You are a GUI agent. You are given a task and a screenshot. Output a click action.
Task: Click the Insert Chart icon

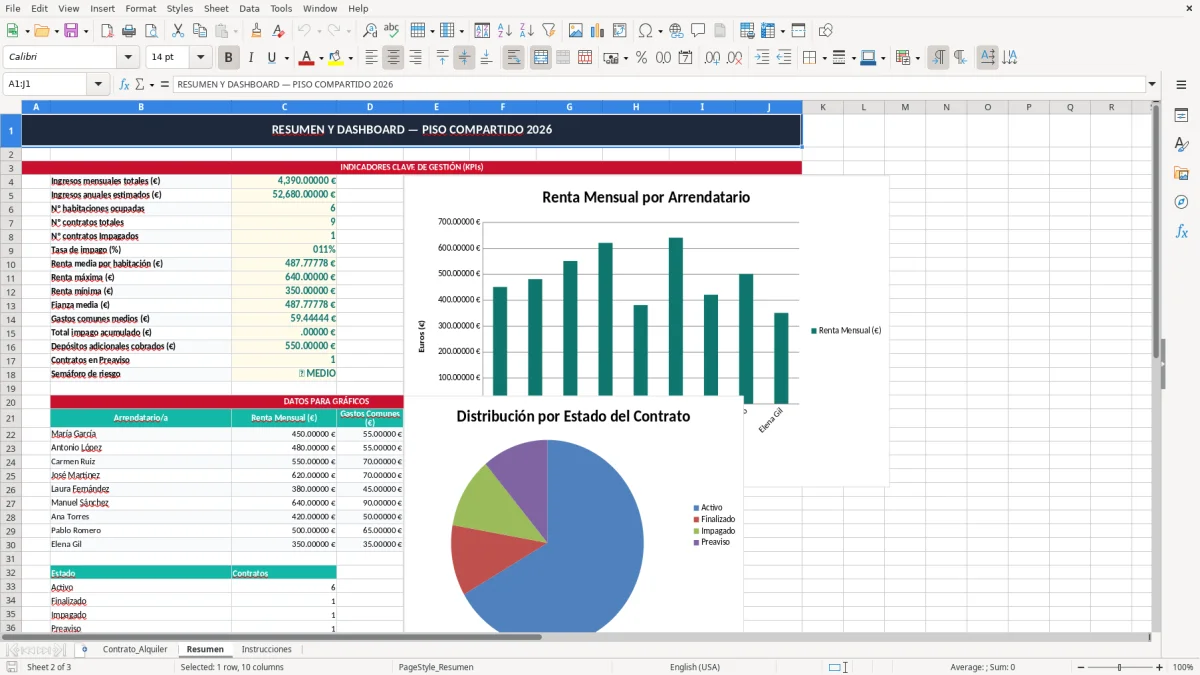[598, 31]
